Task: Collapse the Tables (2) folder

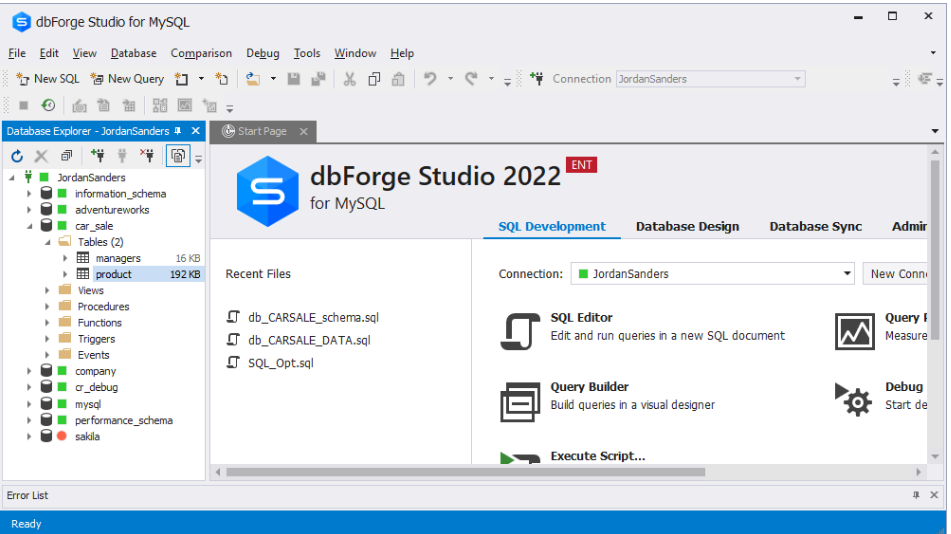Action: [x=47, y=242]
